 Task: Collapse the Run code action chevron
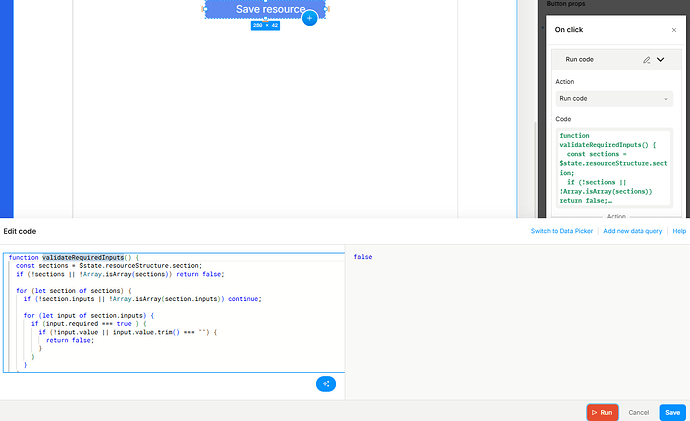[x=661, y=59]
